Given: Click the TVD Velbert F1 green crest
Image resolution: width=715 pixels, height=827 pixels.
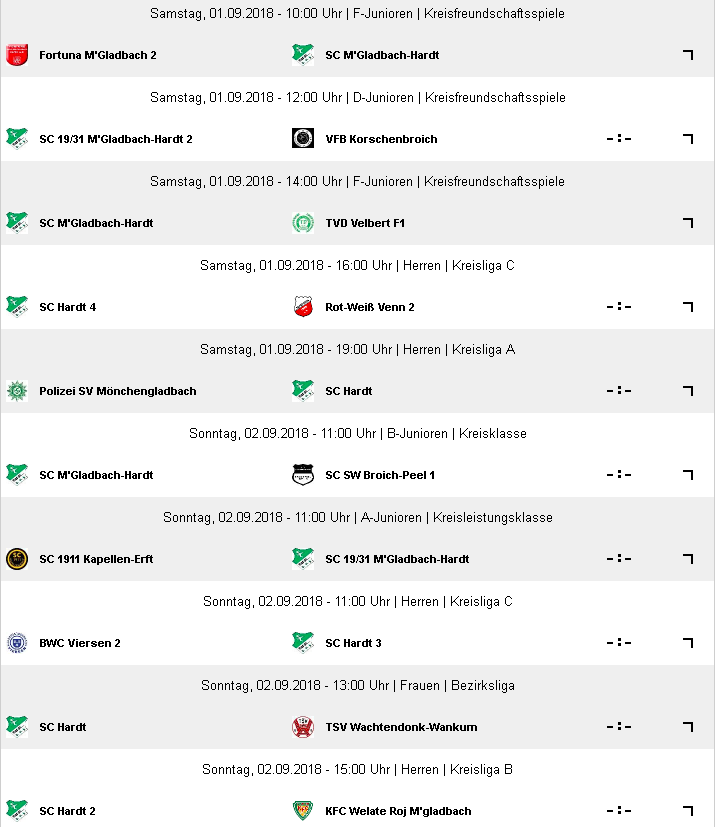Looking at the screenshot, I should pos(303,223).
